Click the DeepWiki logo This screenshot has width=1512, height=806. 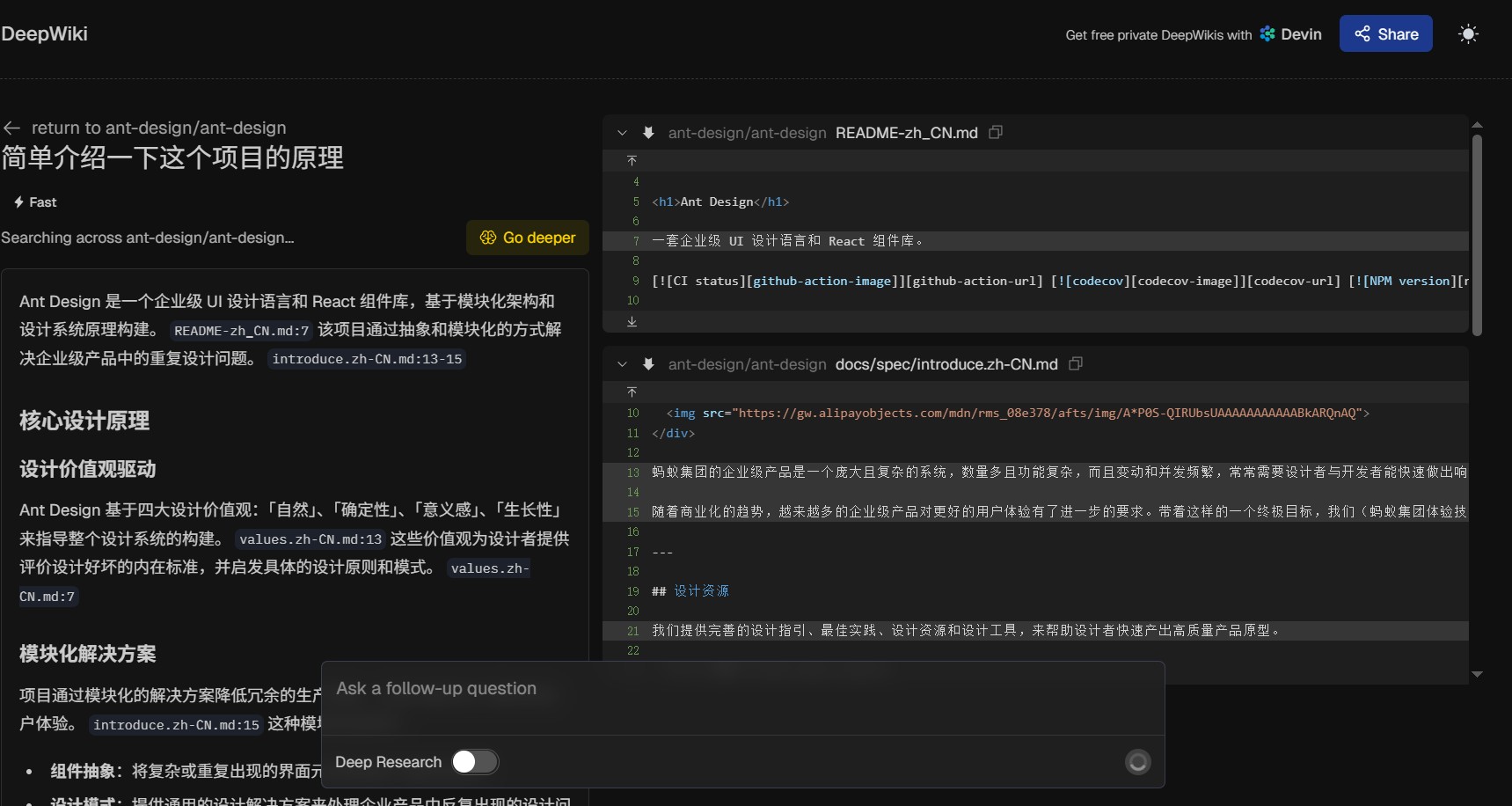(44, 33)
